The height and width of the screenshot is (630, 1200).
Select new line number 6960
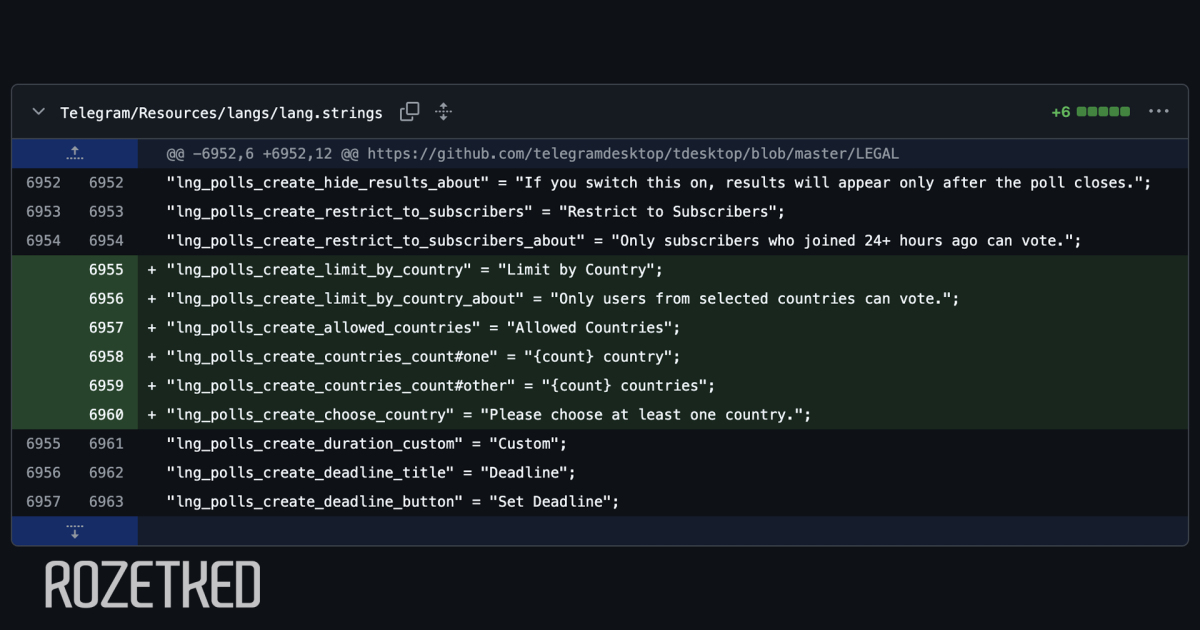click(x=106, y=415)
